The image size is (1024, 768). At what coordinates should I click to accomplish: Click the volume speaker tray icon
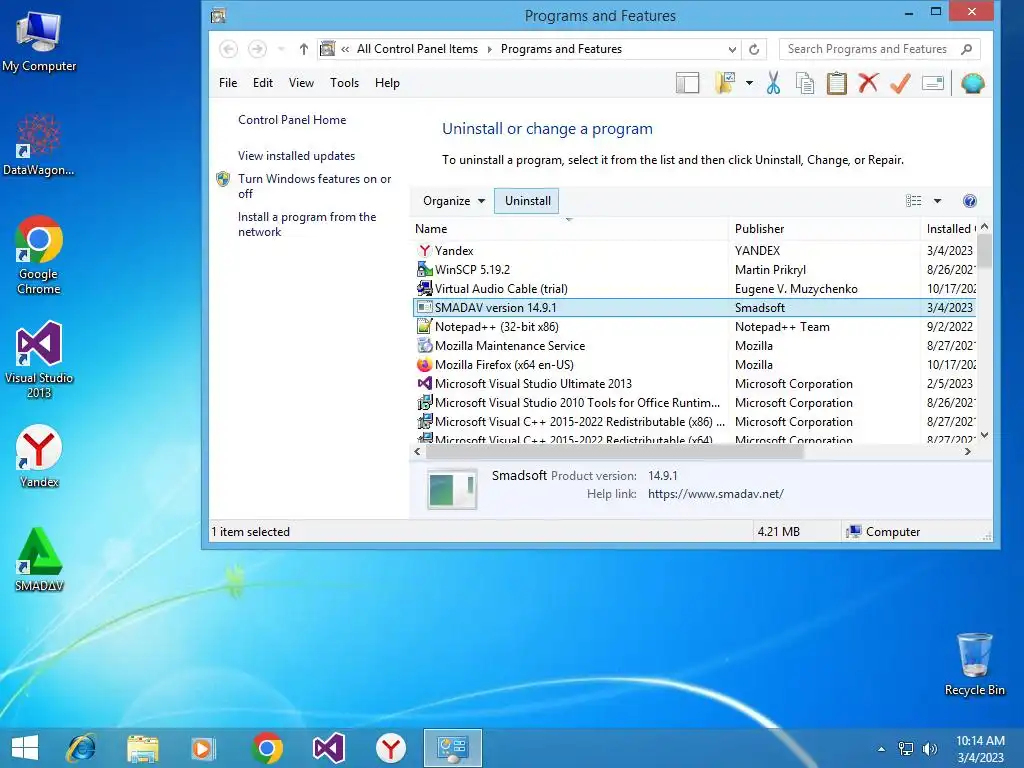pos(929,748)
